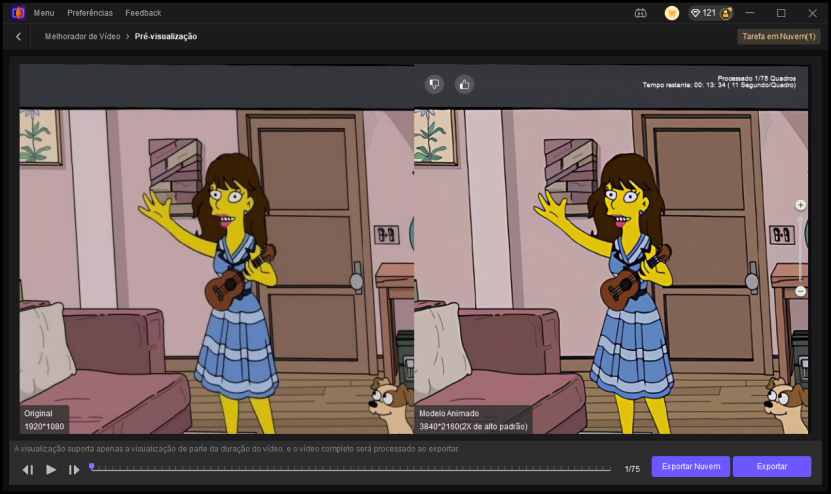
Task: Maximize the application window
Action: [781, 13]
